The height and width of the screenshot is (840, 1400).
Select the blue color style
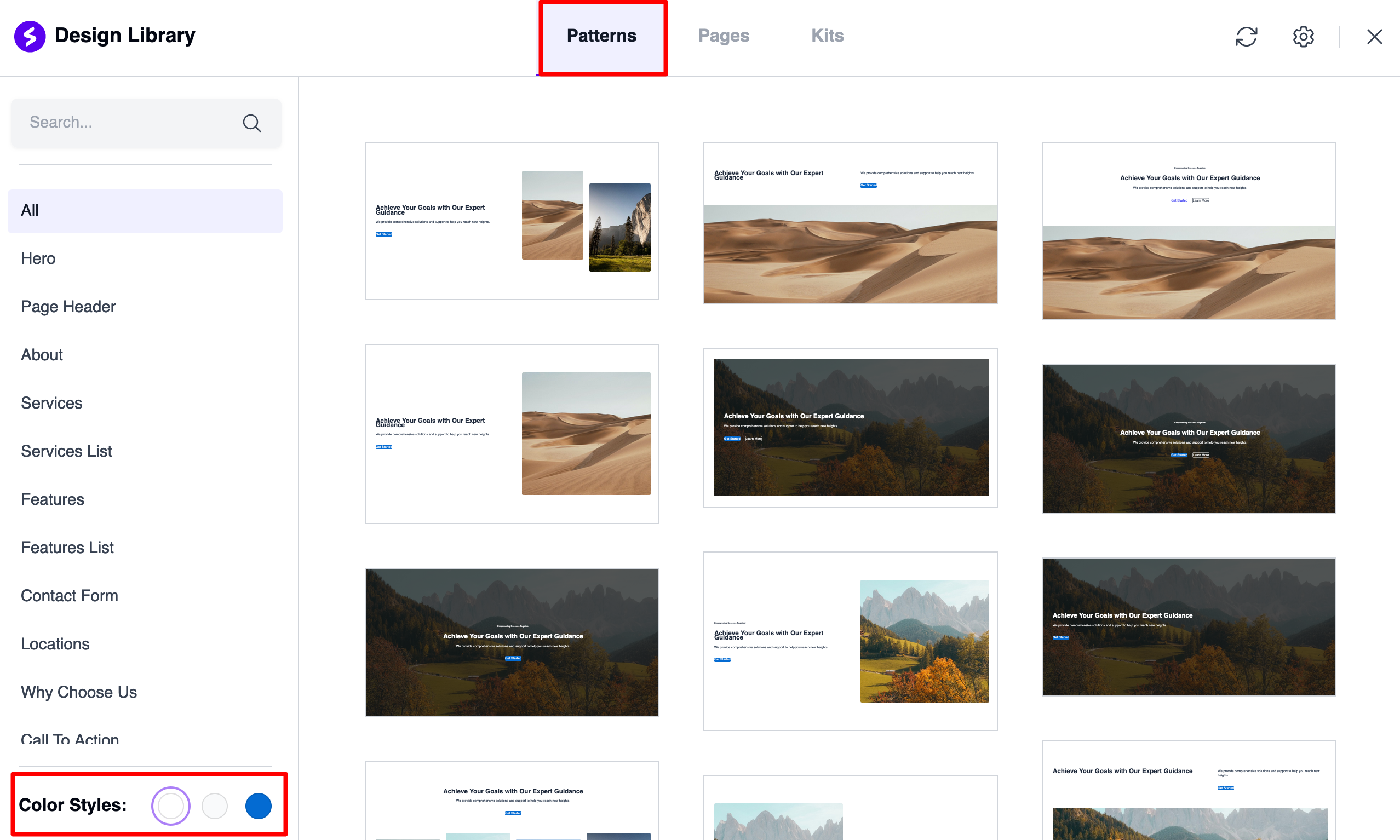tap(258, 805)
